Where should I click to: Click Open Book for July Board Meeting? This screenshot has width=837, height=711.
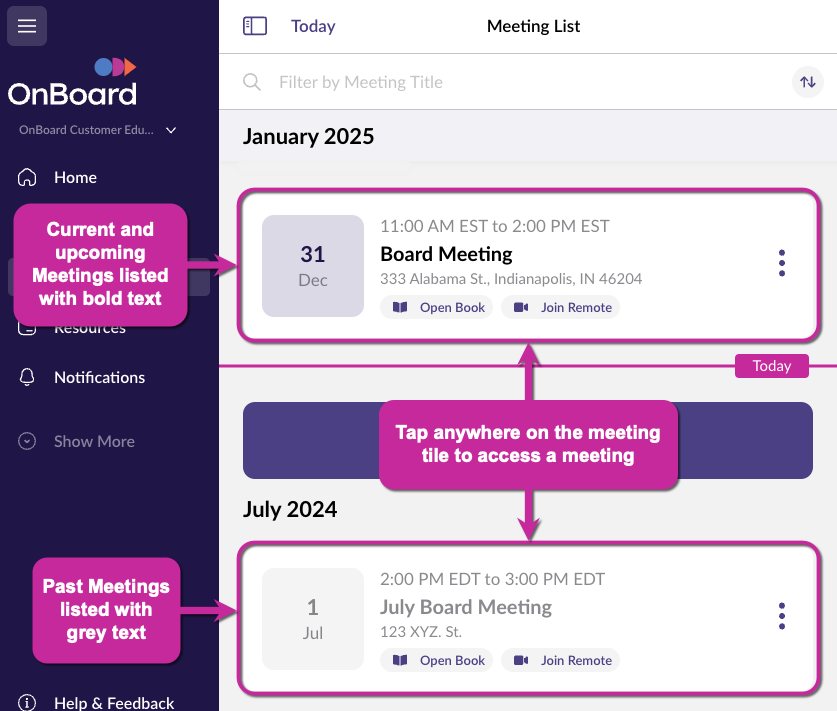439,660
